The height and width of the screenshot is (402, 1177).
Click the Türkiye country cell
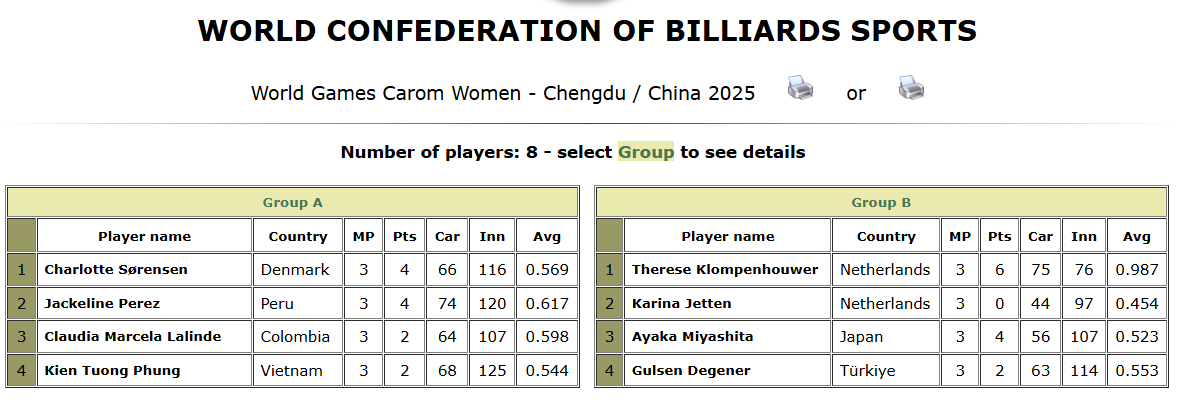coord(867,370)
